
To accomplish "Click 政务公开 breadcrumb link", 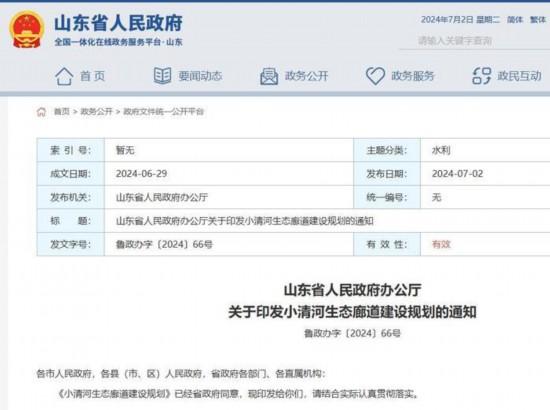I will tap(96, 112).
